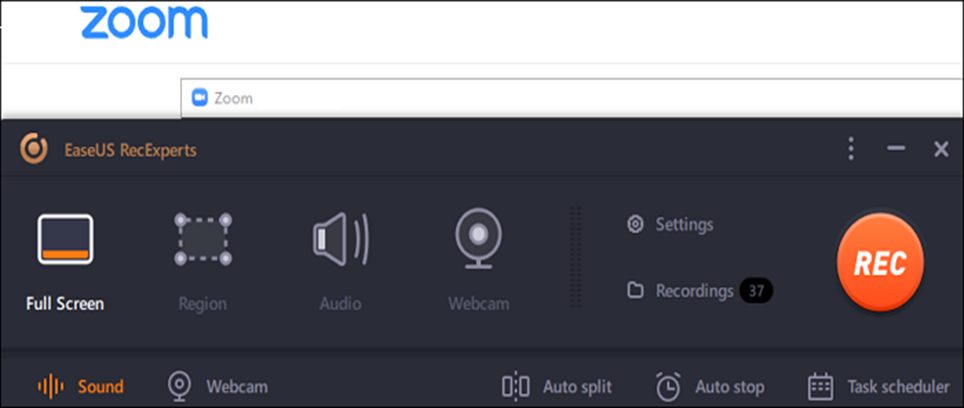Image resolution: width=964 pixels, height=408 pixels.
Task: Open the Recordings folder icon
Action: [x=635, y=290]
